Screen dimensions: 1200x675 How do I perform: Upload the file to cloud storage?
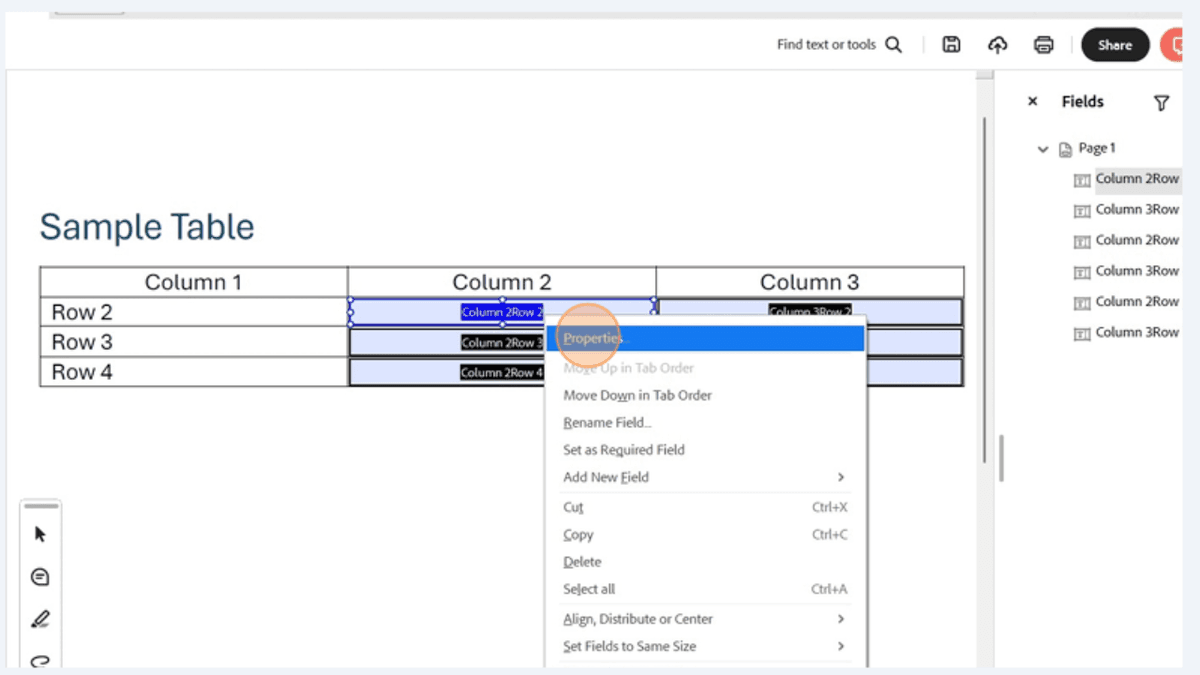point(997,44)
